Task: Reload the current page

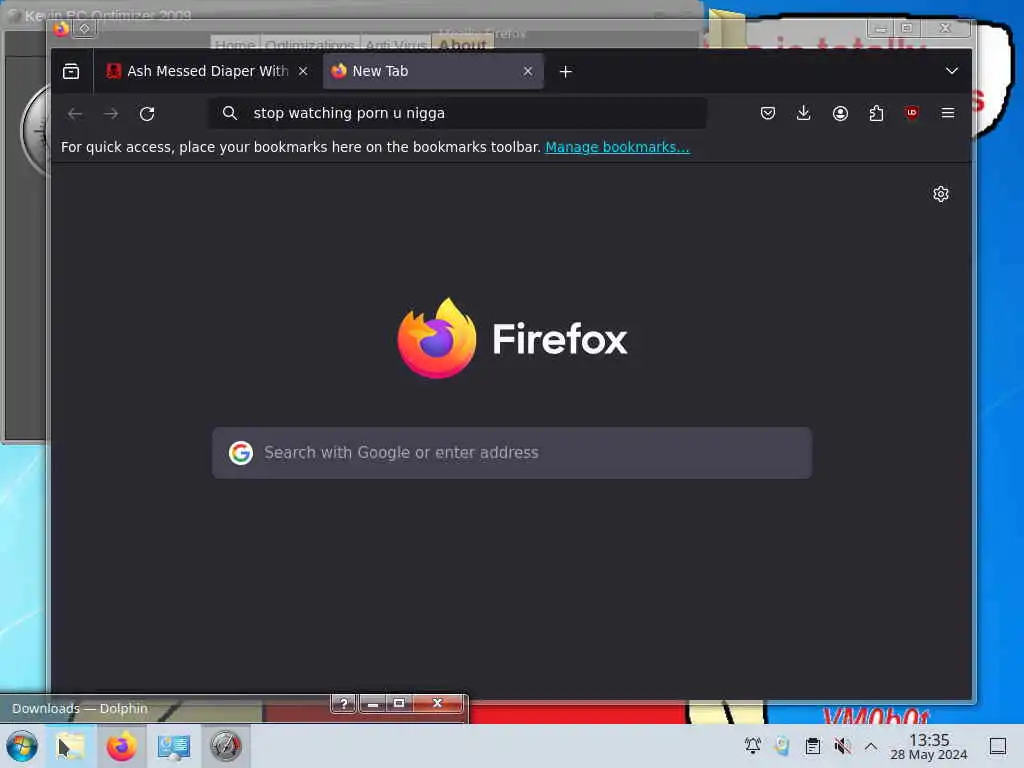Action: [x=147, y=114]
